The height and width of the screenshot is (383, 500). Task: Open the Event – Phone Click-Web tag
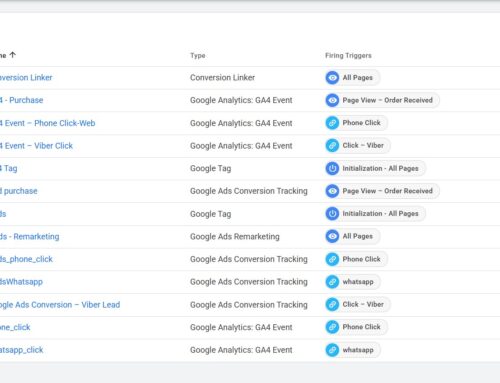[48, 123]
